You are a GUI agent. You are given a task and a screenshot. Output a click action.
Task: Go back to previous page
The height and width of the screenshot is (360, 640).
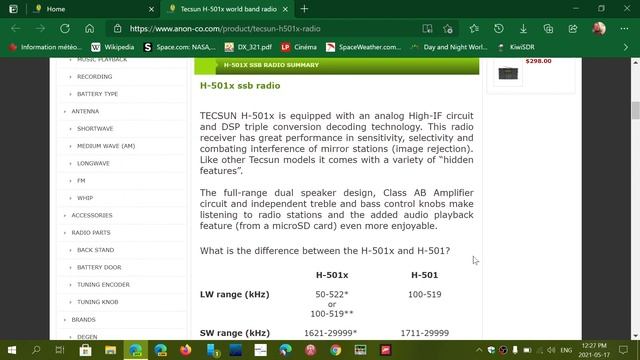tap(16, 29)
